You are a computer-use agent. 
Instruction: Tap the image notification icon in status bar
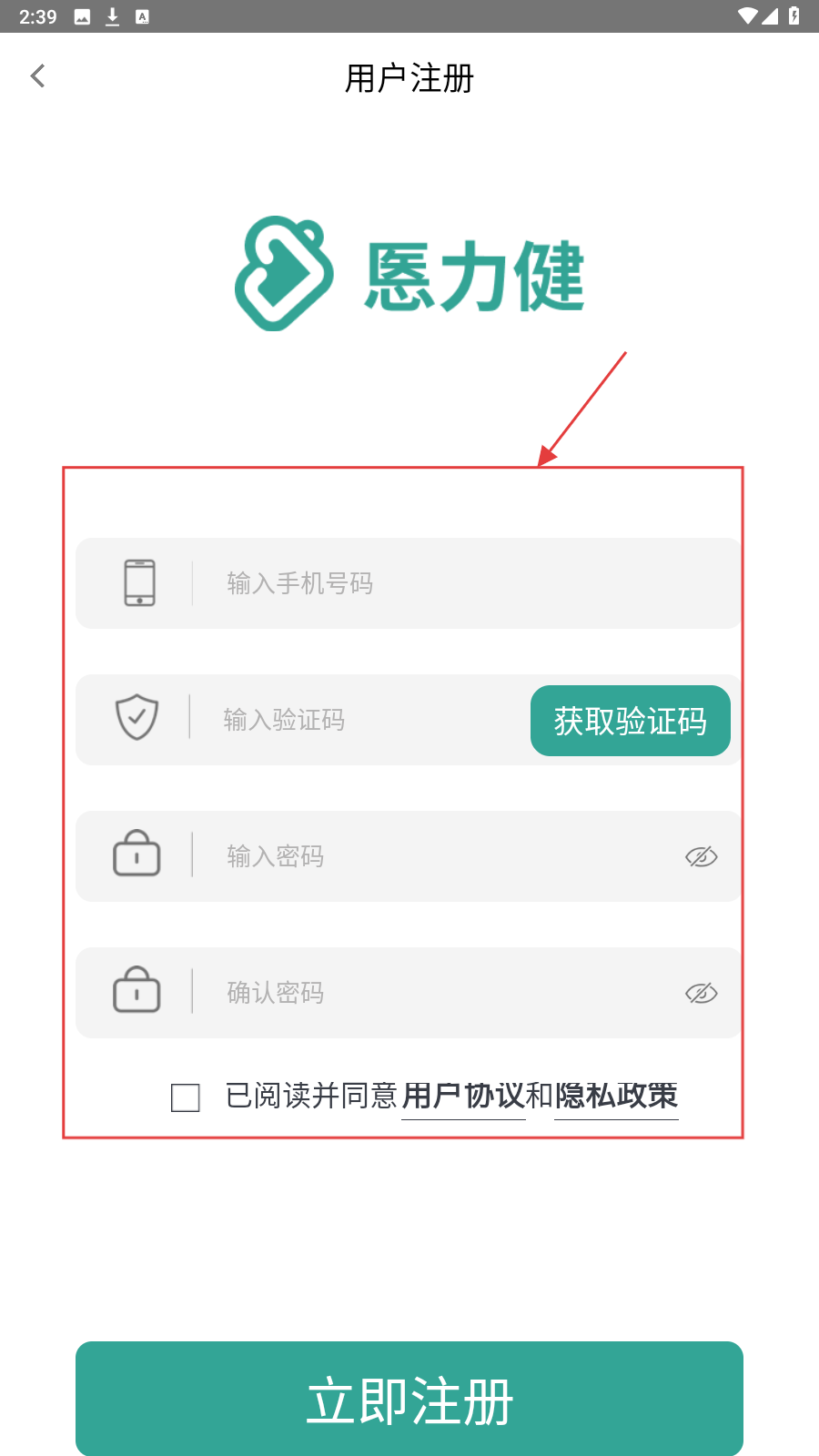pyautogui.click(x=82, y=16)
